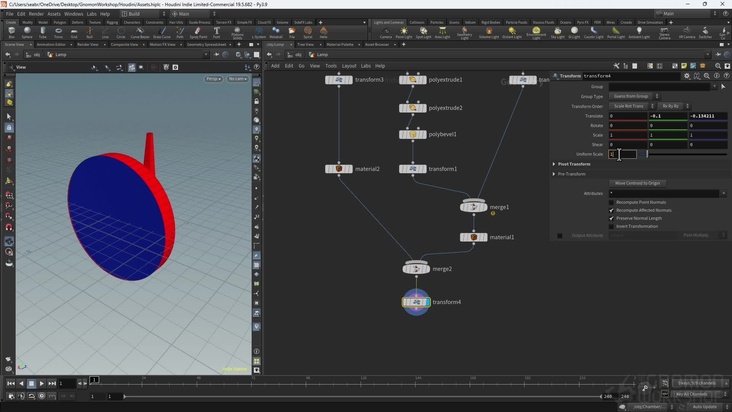Toggle Auto Update mode in status bar
This screenshot has width=732, height=412.
704,407
